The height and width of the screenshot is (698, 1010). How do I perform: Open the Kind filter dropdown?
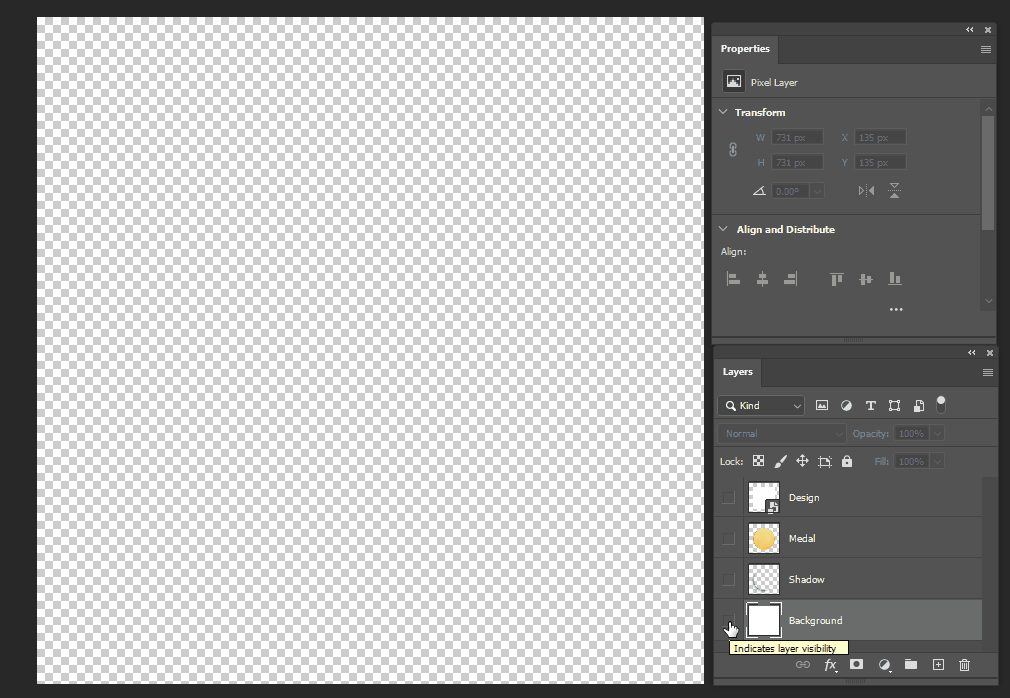(760, 405)
